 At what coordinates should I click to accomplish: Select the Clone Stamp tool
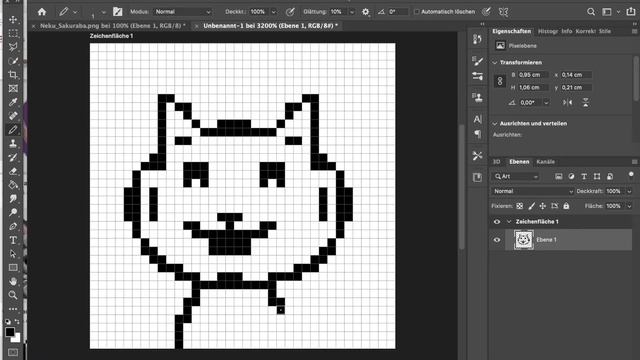point(13,143)
